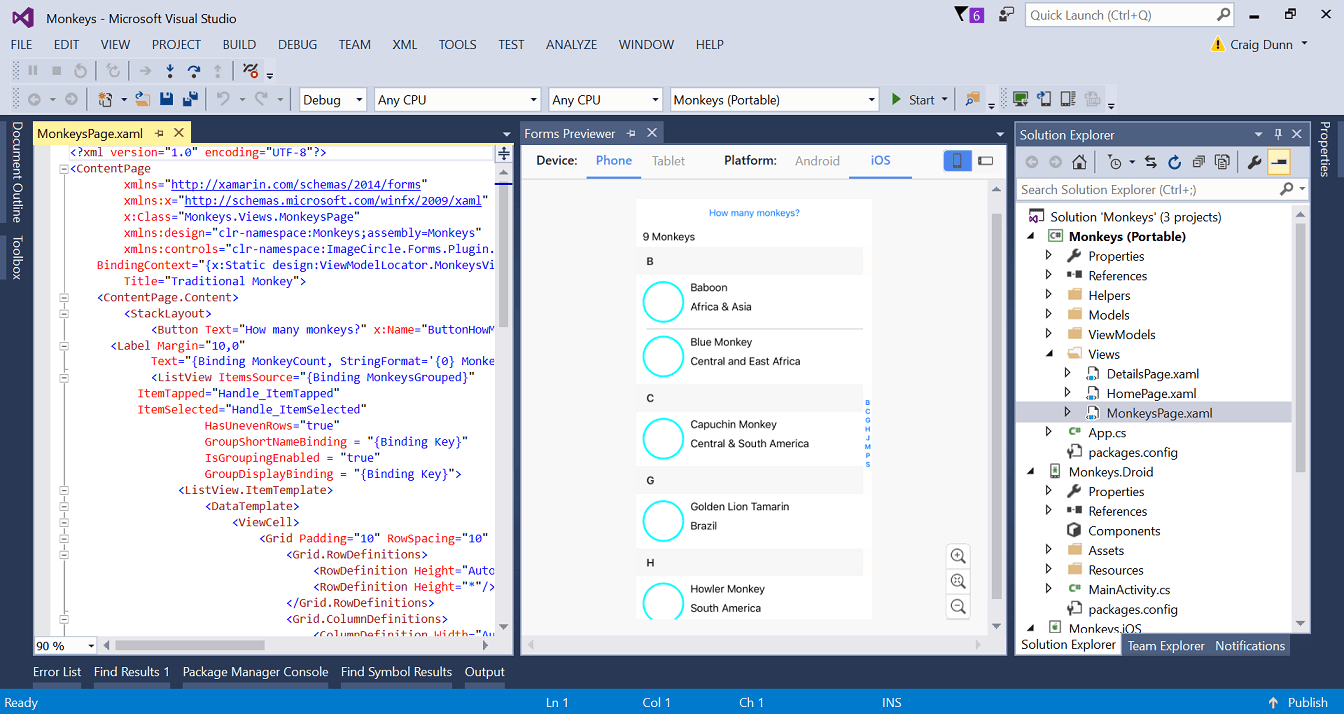The width and height of the screenshot is (1344, 714).
Task: Collapse All in Solution Explorer toolbar
Action: tap(1198, 162)
